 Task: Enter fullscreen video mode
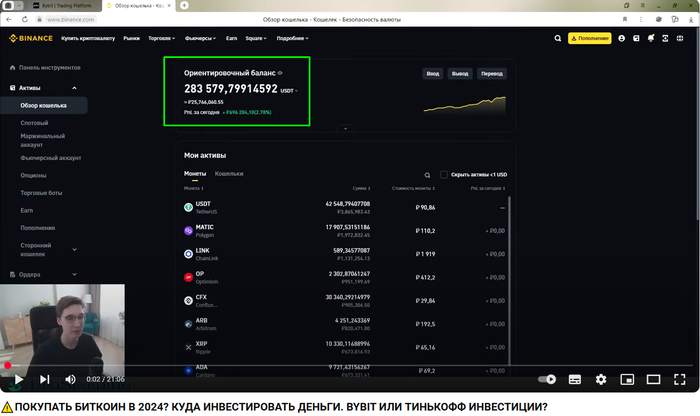(679, 379)
